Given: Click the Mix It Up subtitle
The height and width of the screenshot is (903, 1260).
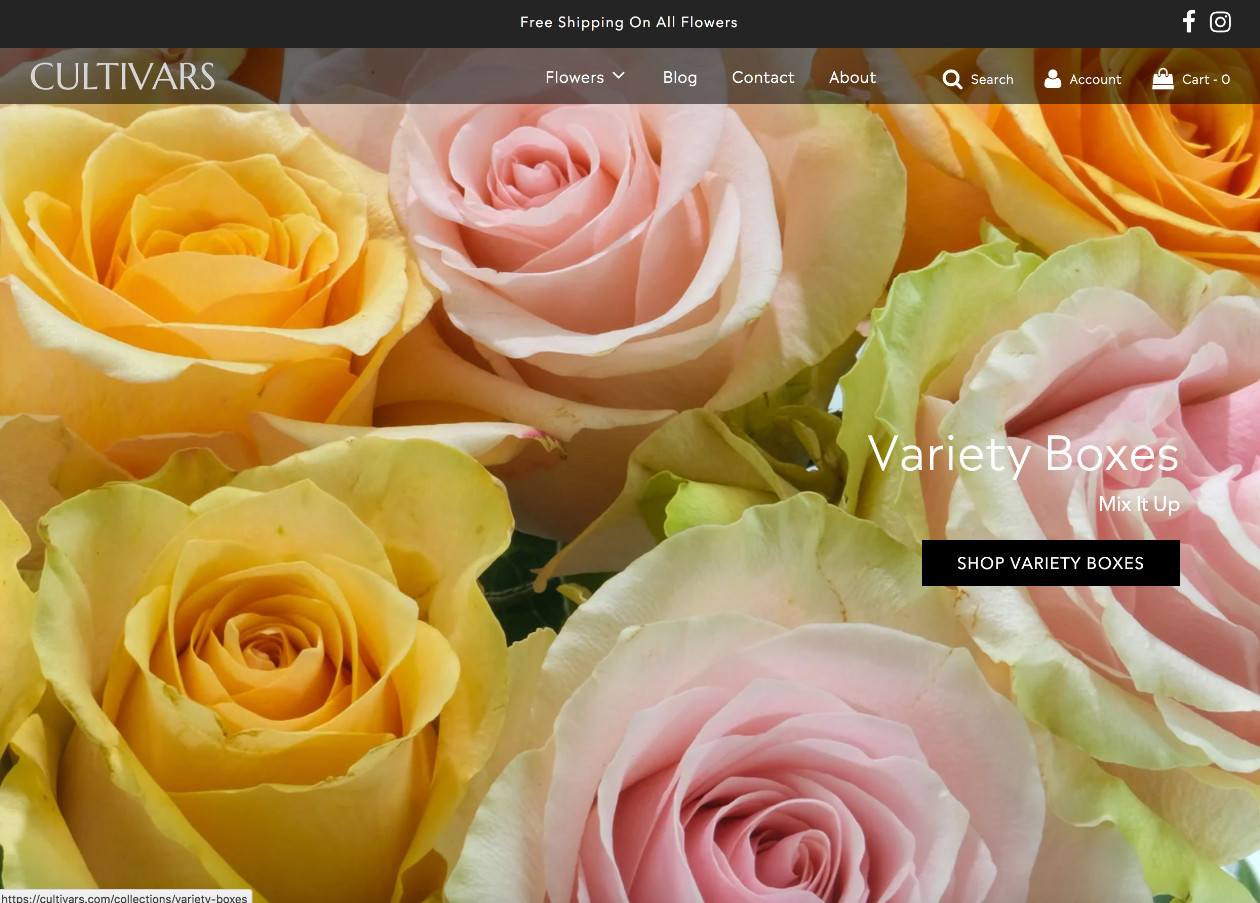Looking at the screenshot, I should (1139, 504).
